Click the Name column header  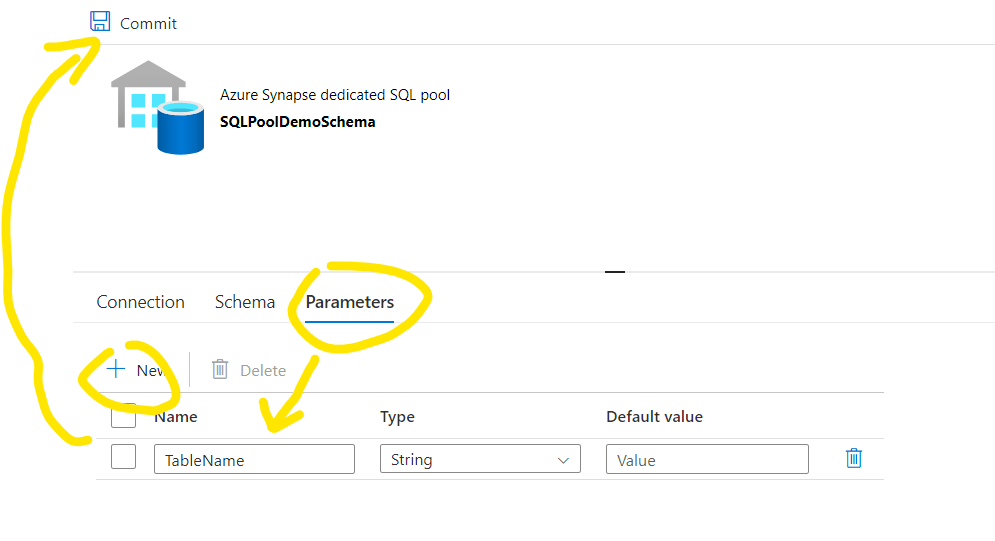coord(176,416)
